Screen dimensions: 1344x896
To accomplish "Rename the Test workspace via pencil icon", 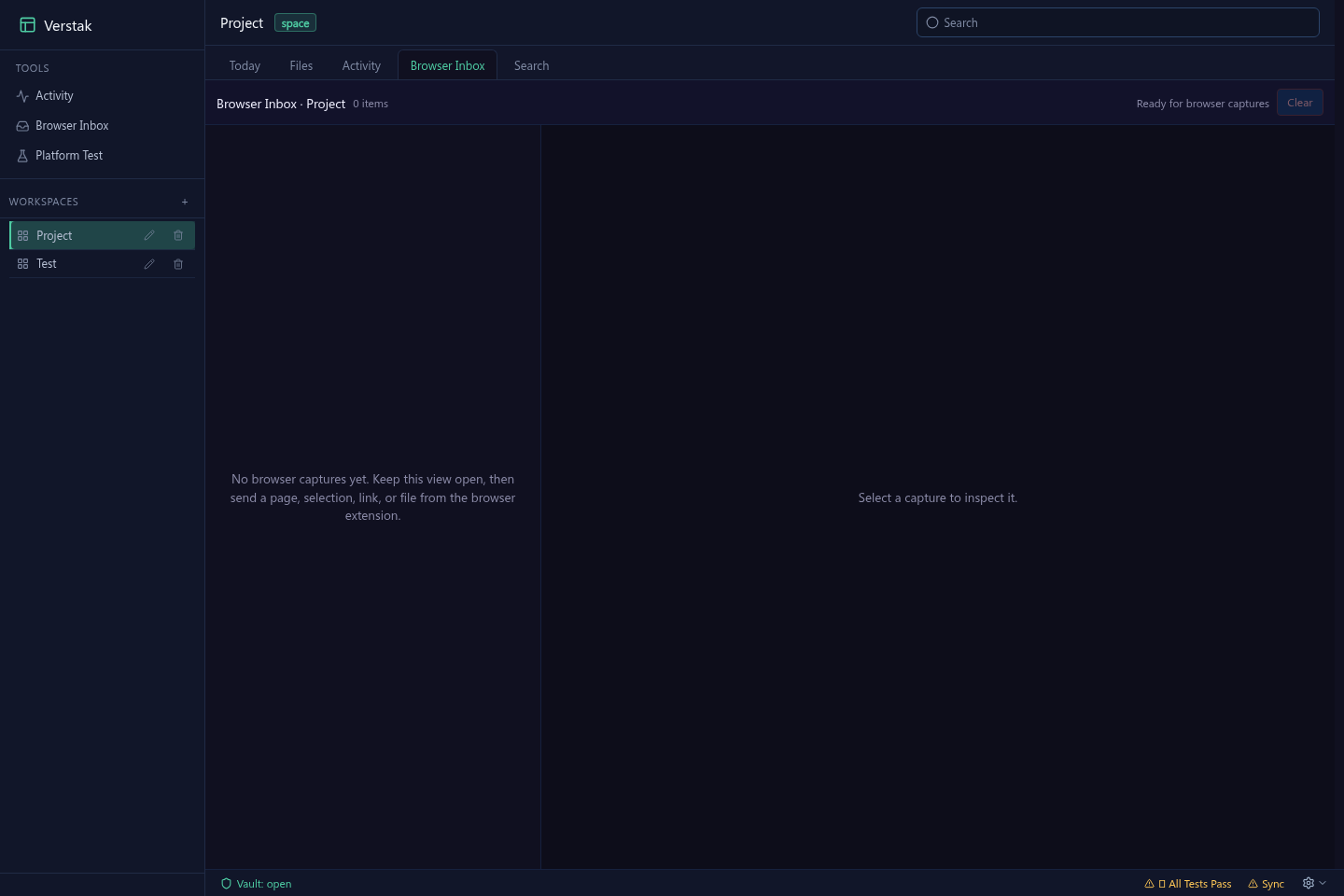I will pos(148,264).
